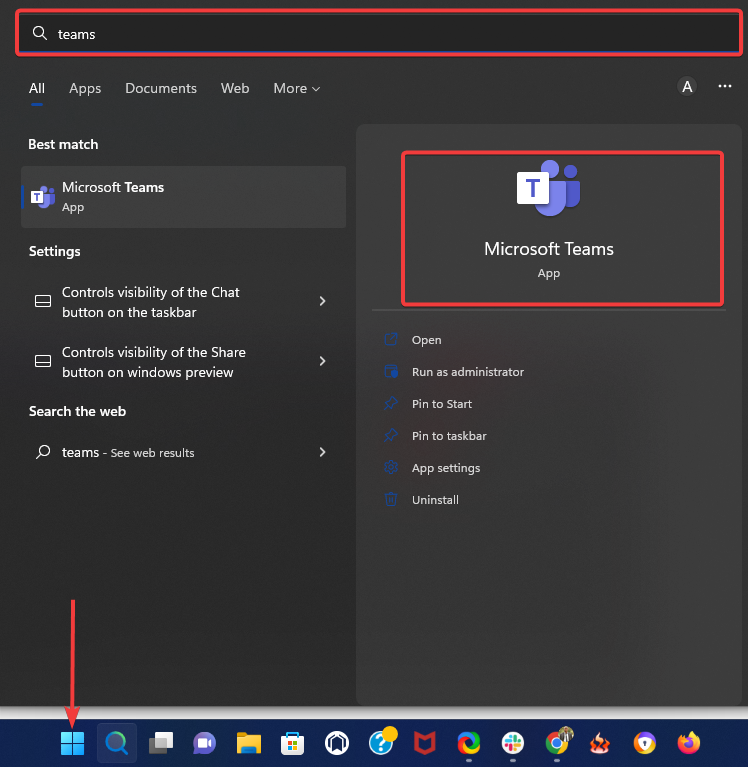Choose Open in the Teams actions list
Image resolution: width=748 pixels, height=767 pixels.
427,340
